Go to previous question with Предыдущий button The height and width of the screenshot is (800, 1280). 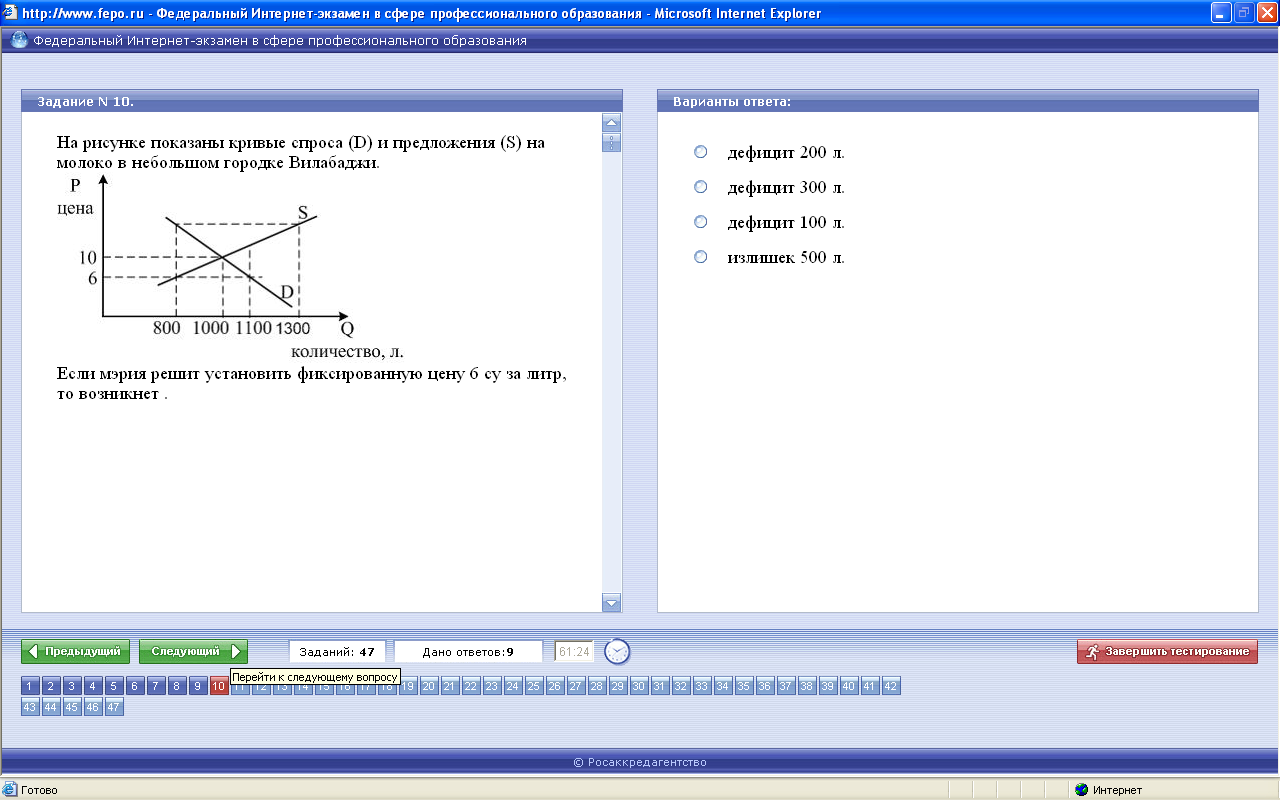pos(76,651)
